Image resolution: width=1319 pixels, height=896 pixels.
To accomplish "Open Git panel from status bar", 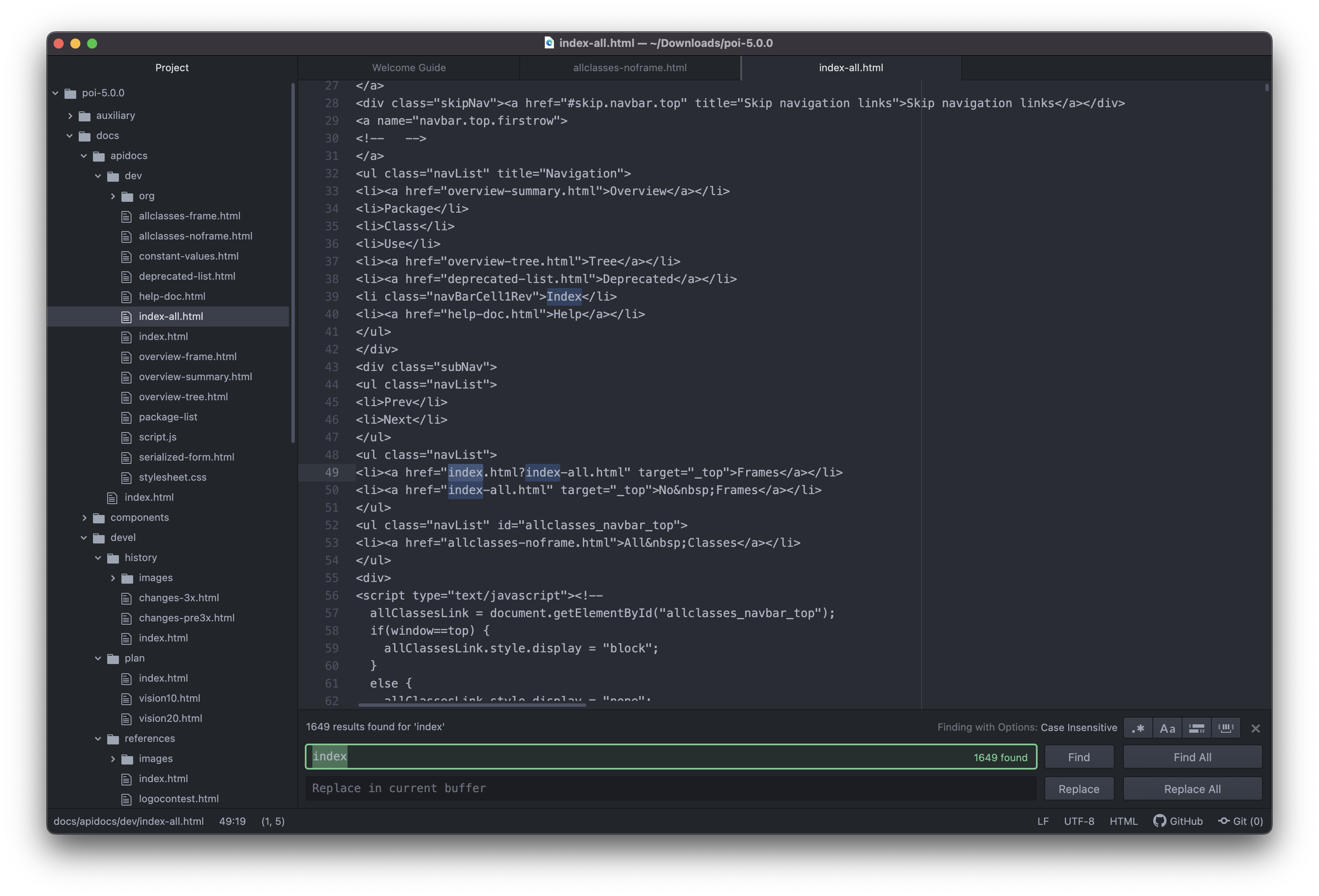I will pyautogui.click(x=1240, y=821).
